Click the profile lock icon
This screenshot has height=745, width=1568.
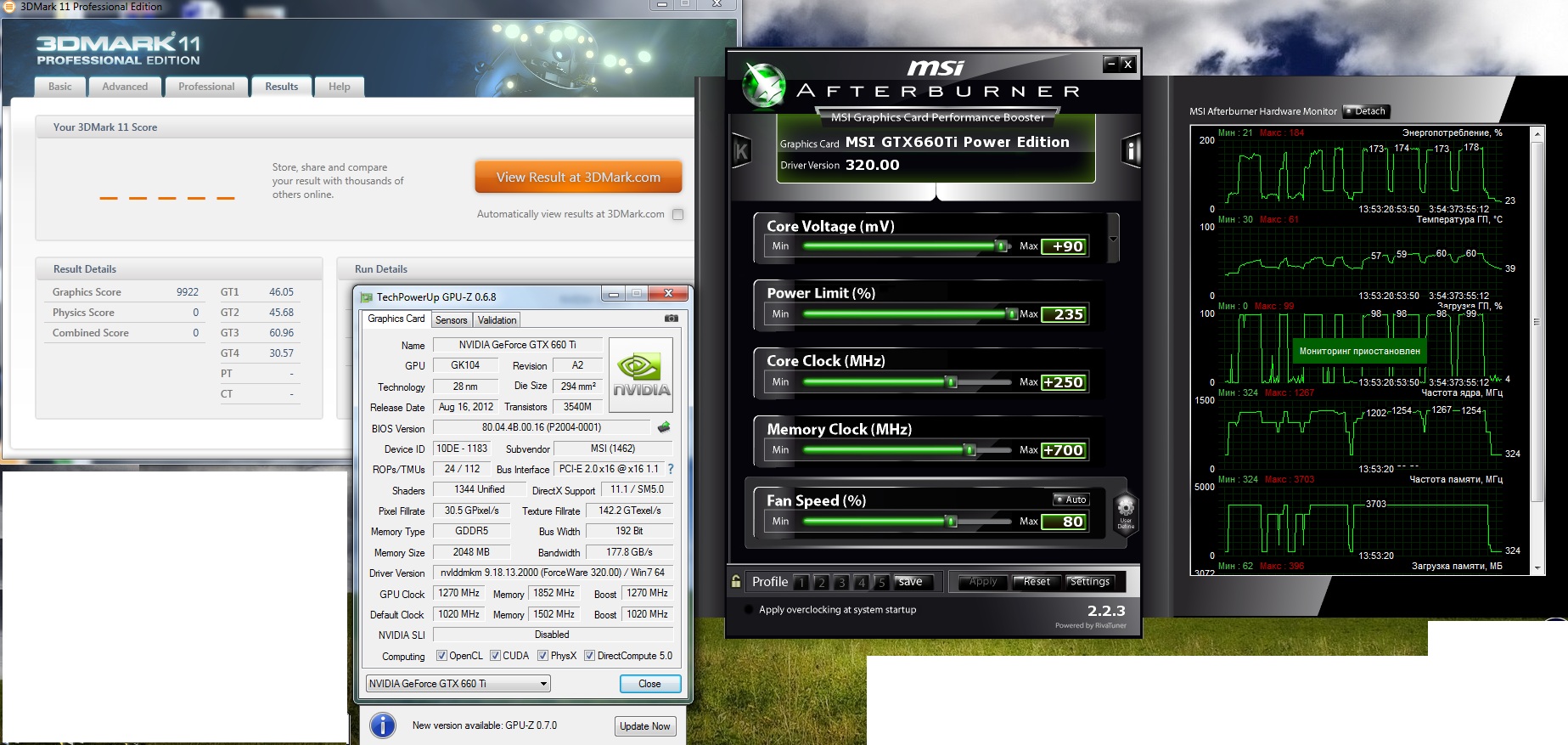tap(736, 582)
